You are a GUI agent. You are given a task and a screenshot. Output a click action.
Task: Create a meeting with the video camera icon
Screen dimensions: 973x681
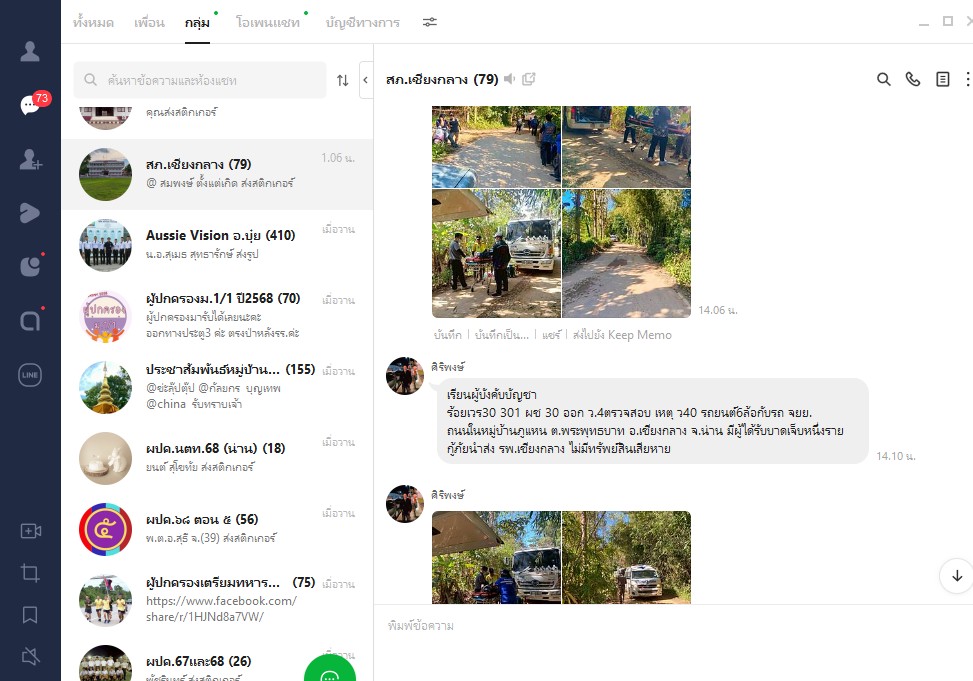pyautogui.click(x=30, y=531)
